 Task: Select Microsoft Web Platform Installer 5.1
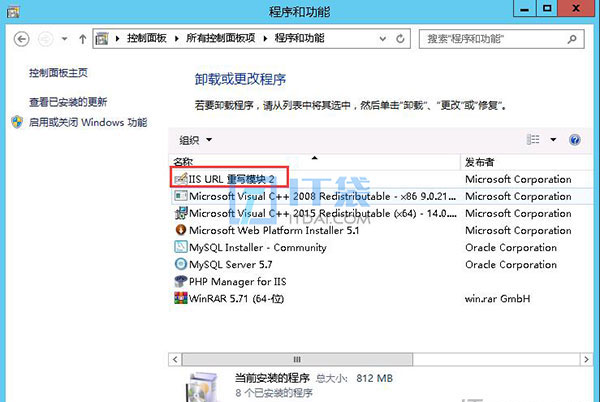click(274, 230)
